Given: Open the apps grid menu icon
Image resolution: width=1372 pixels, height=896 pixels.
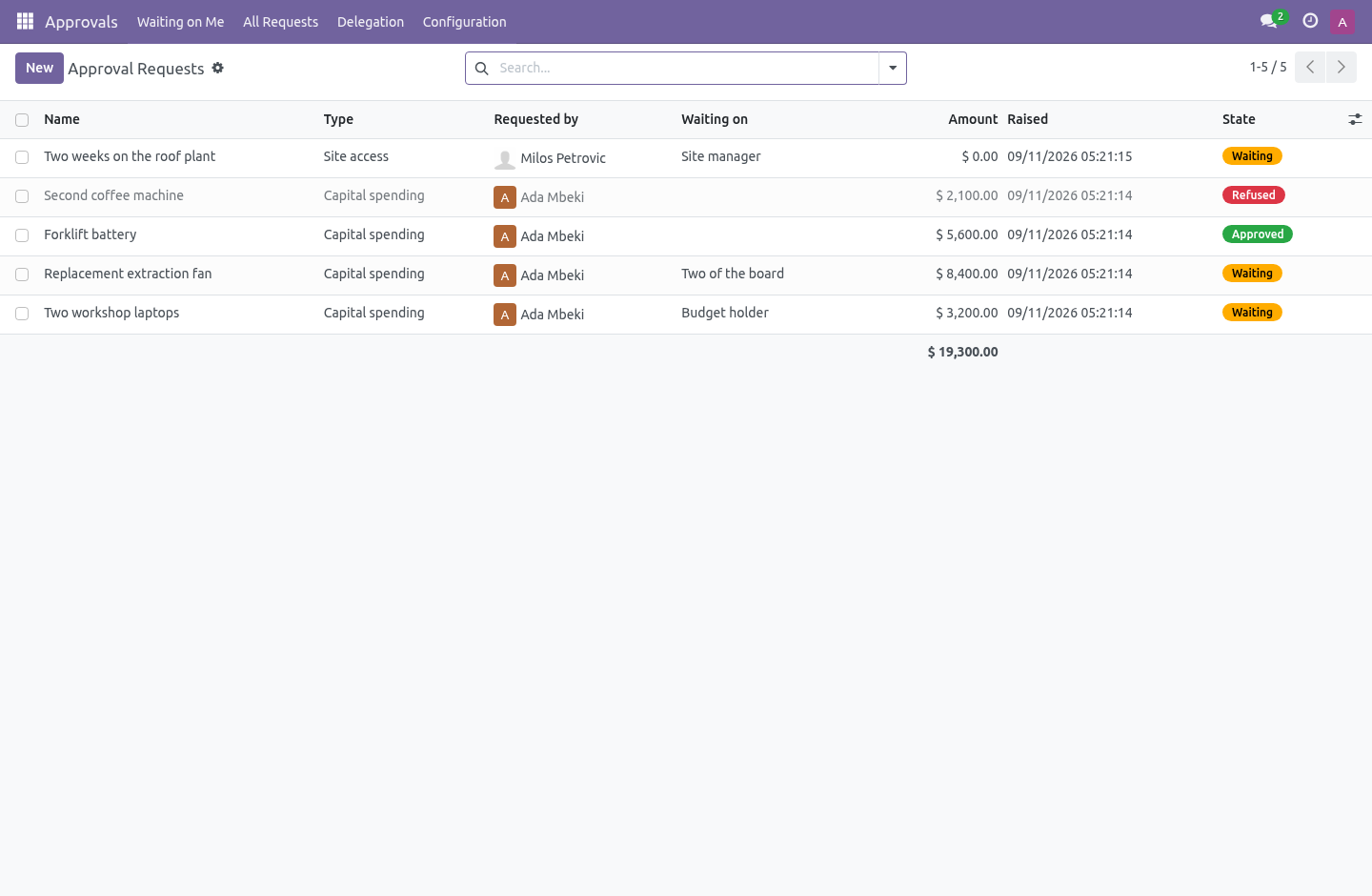Looking at the screenshot, I should coord(26,21).
